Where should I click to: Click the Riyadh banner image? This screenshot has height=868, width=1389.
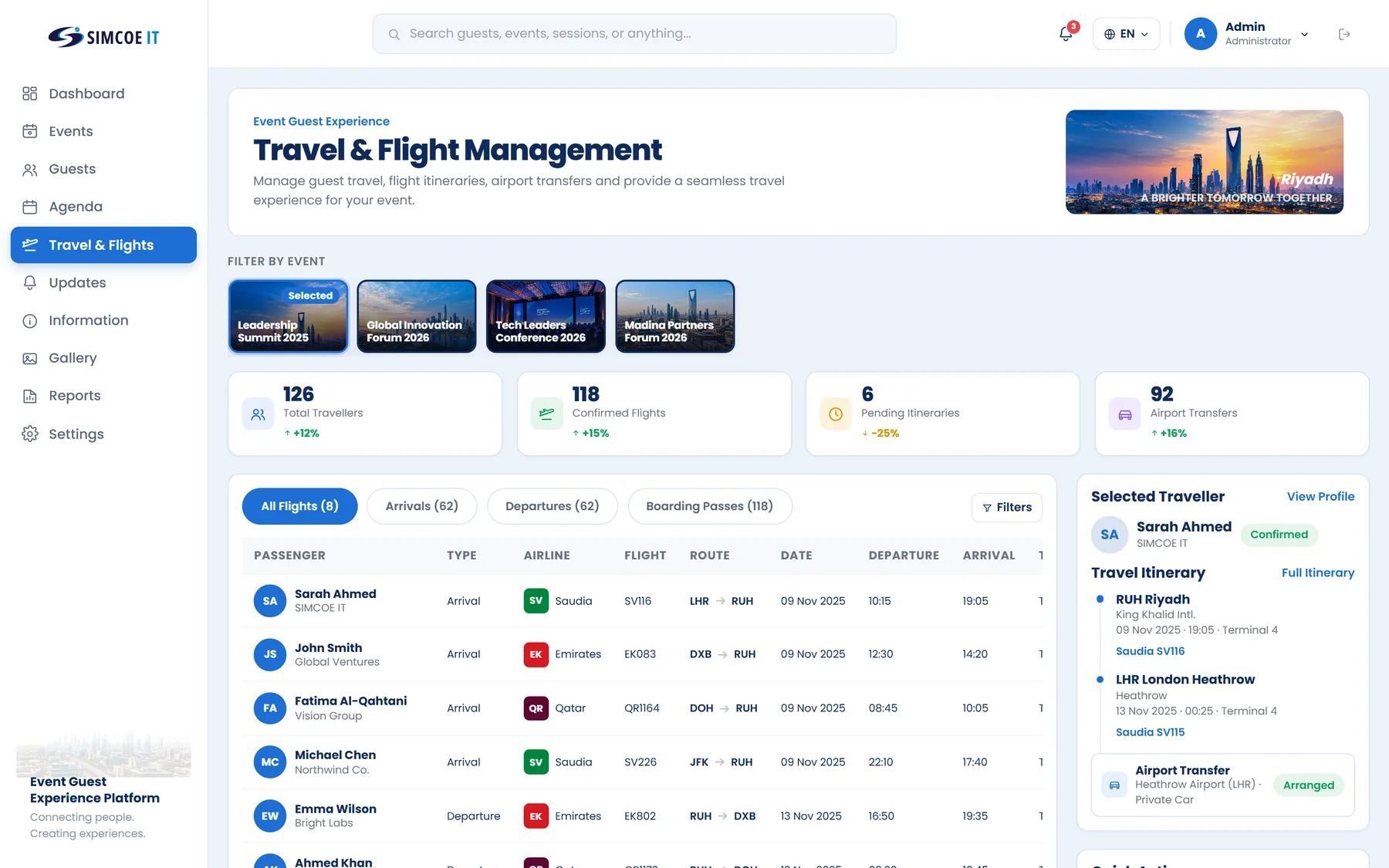coord(1205,162)
